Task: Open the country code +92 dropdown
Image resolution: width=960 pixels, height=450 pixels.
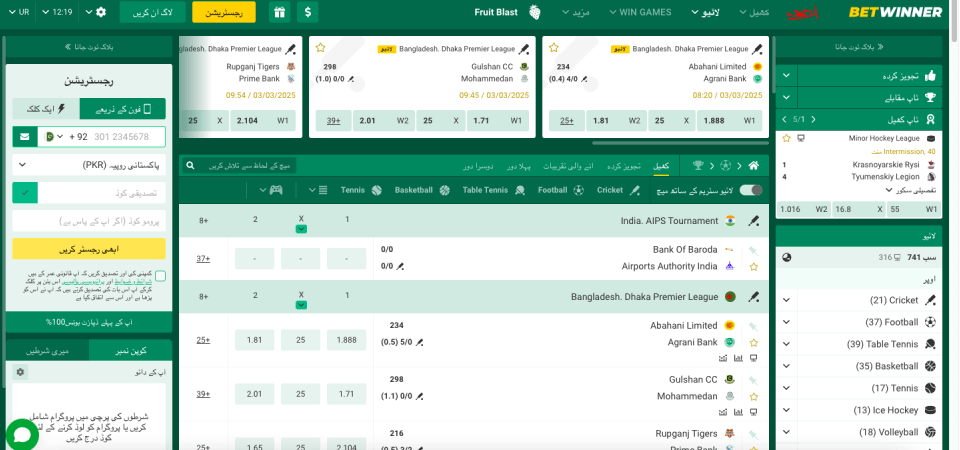Action: [x=64, y=137]
